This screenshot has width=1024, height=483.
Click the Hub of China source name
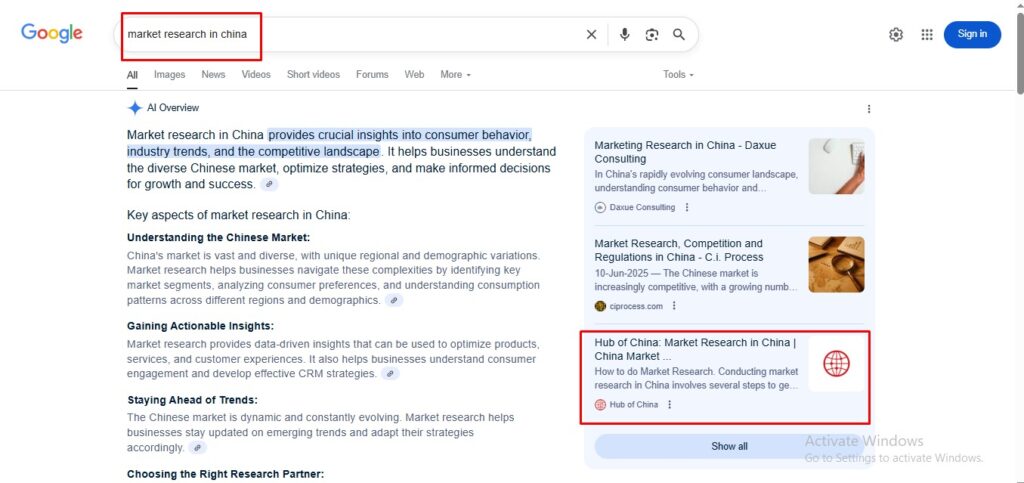tap(633, 404)
